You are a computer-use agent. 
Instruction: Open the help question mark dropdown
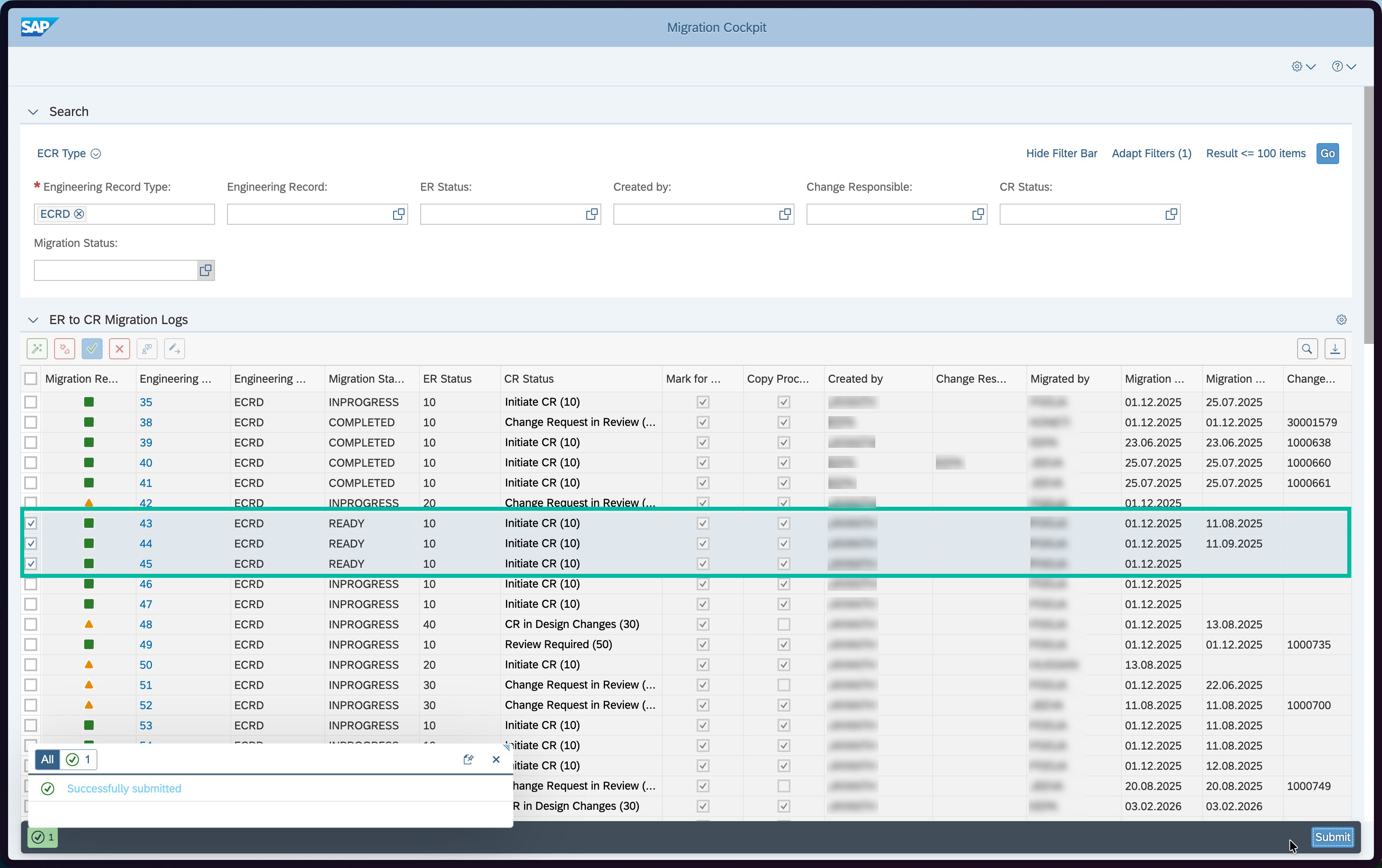tap(1344, 67)
